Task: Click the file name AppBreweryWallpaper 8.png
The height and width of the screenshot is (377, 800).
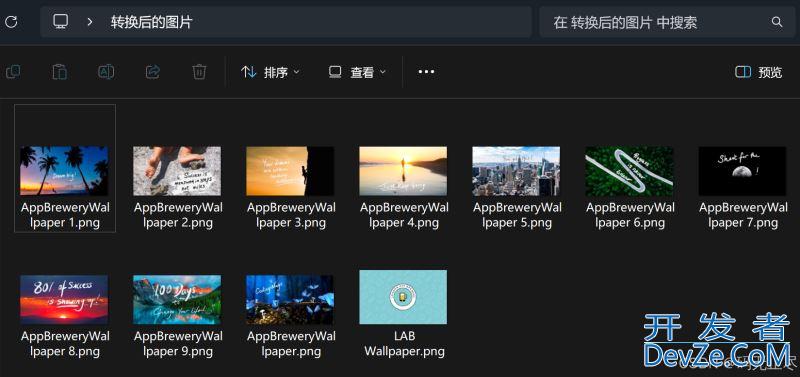Action: [65, 344]
